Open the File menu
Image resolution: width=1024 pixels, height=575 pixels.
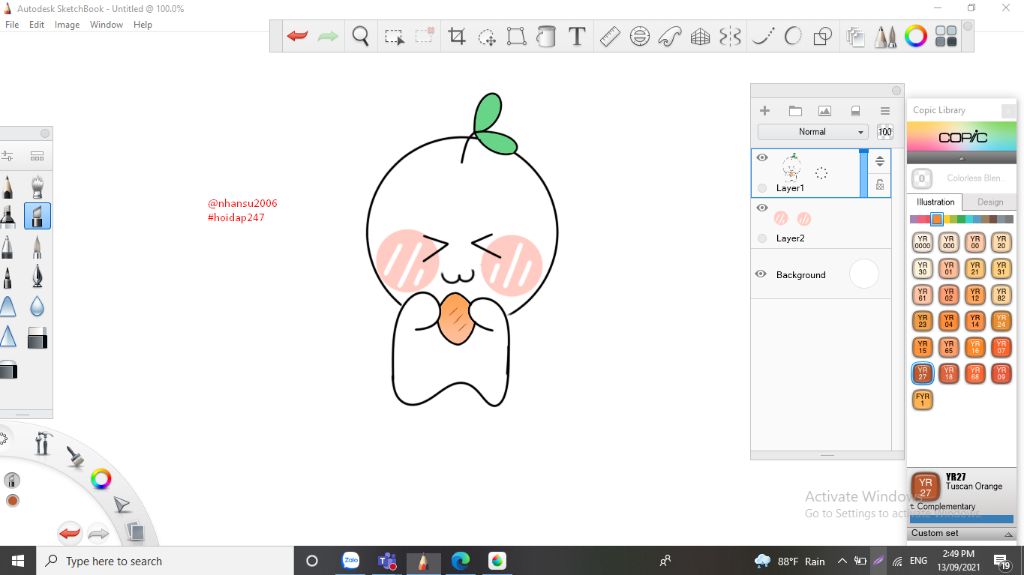tap(12, 25)
